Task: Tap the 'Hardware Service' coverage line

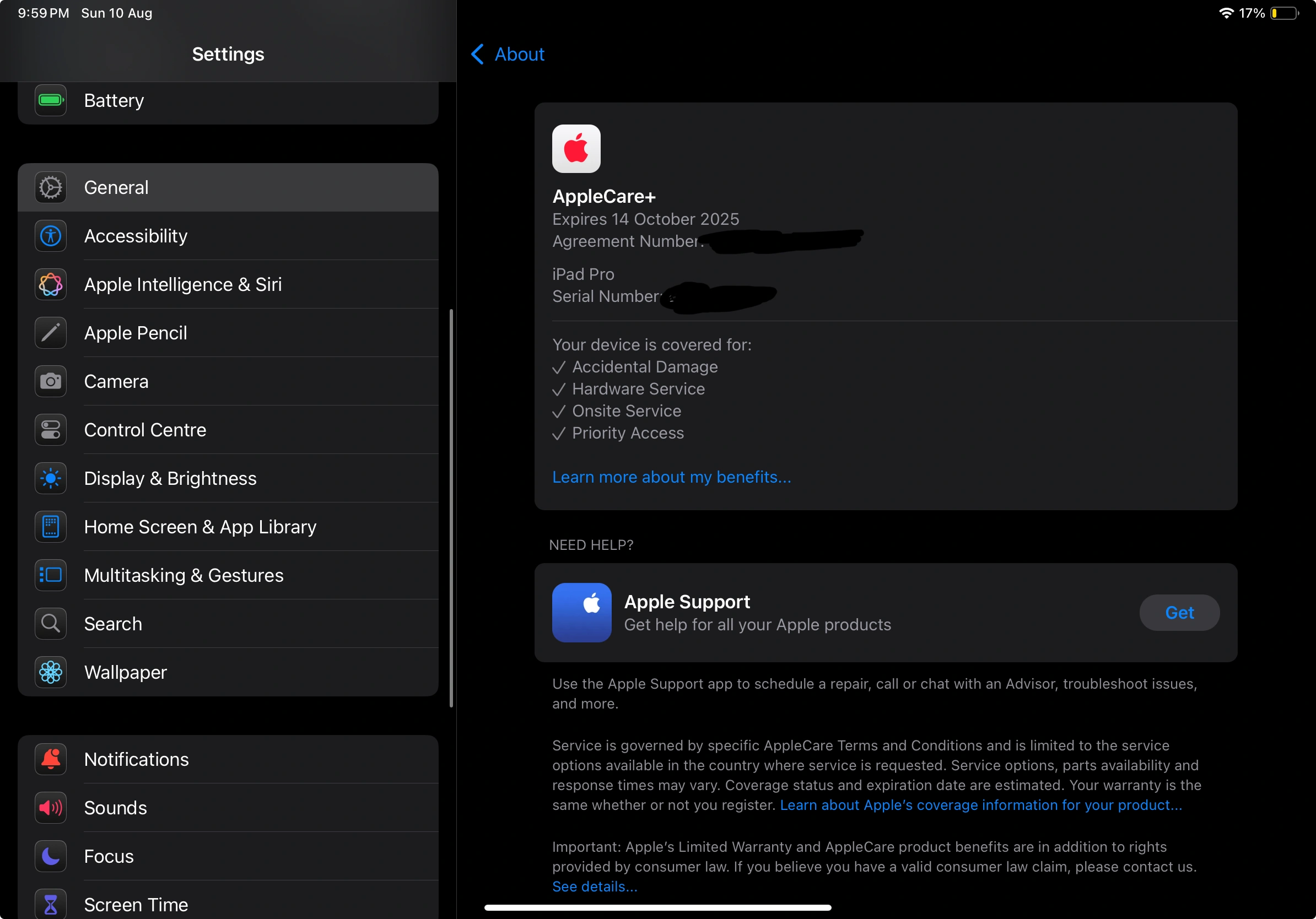Action: point(629,389)
